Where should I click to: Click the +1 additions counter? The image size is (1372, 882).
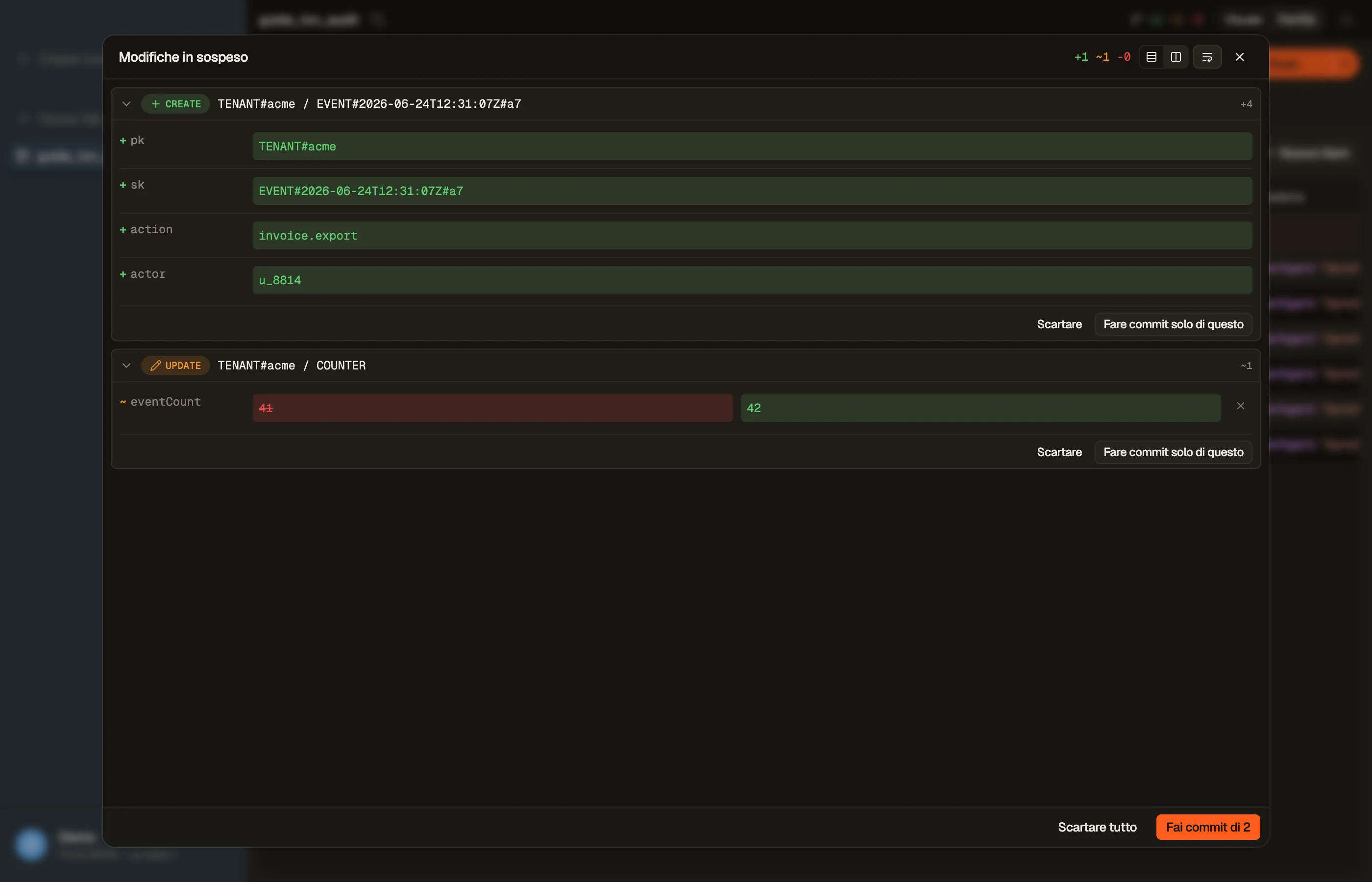[1081, 57]
